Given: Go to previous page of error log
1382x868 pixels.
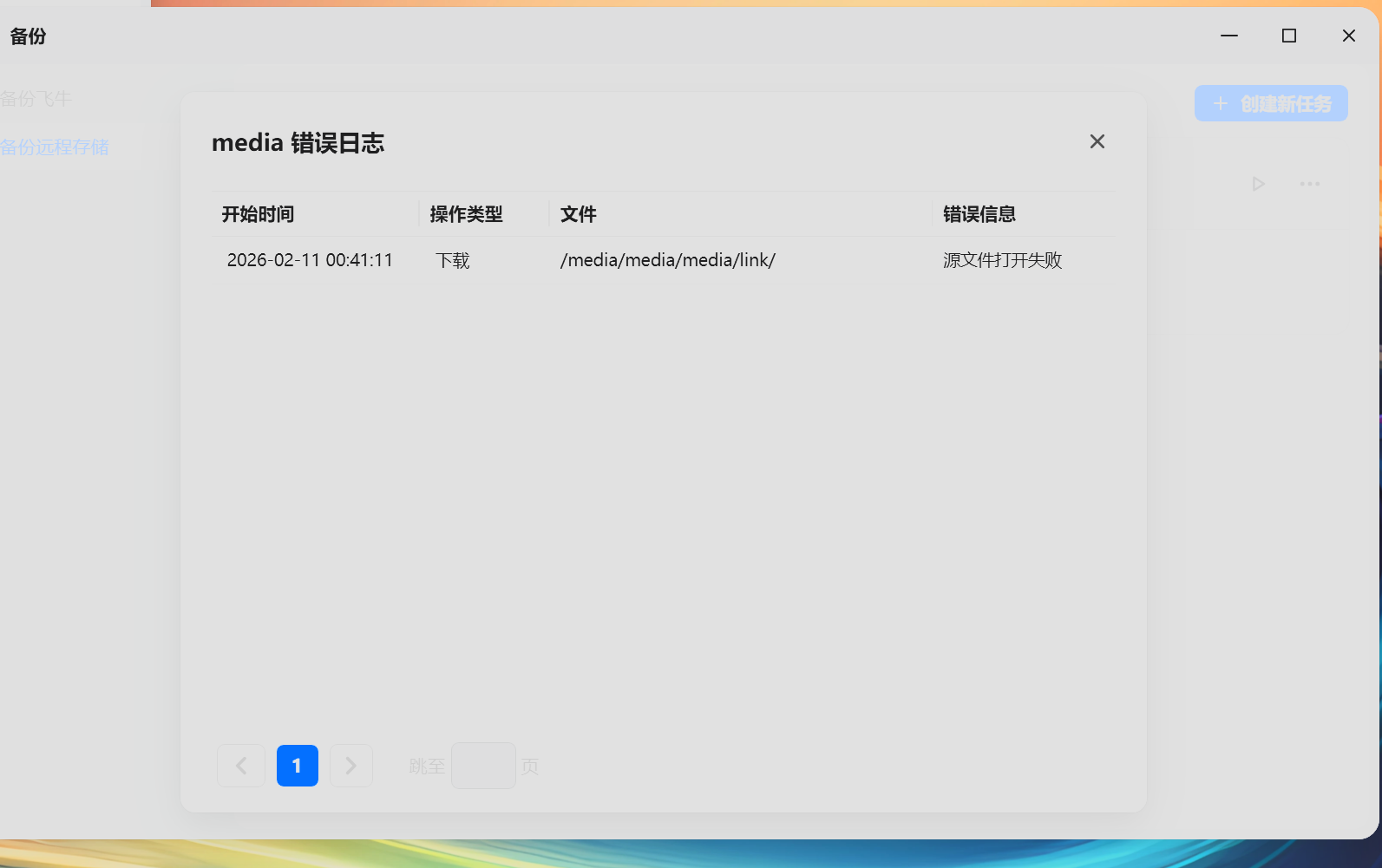Looking at the screenshot, I should pyautogui.click(x=241, y=766).
